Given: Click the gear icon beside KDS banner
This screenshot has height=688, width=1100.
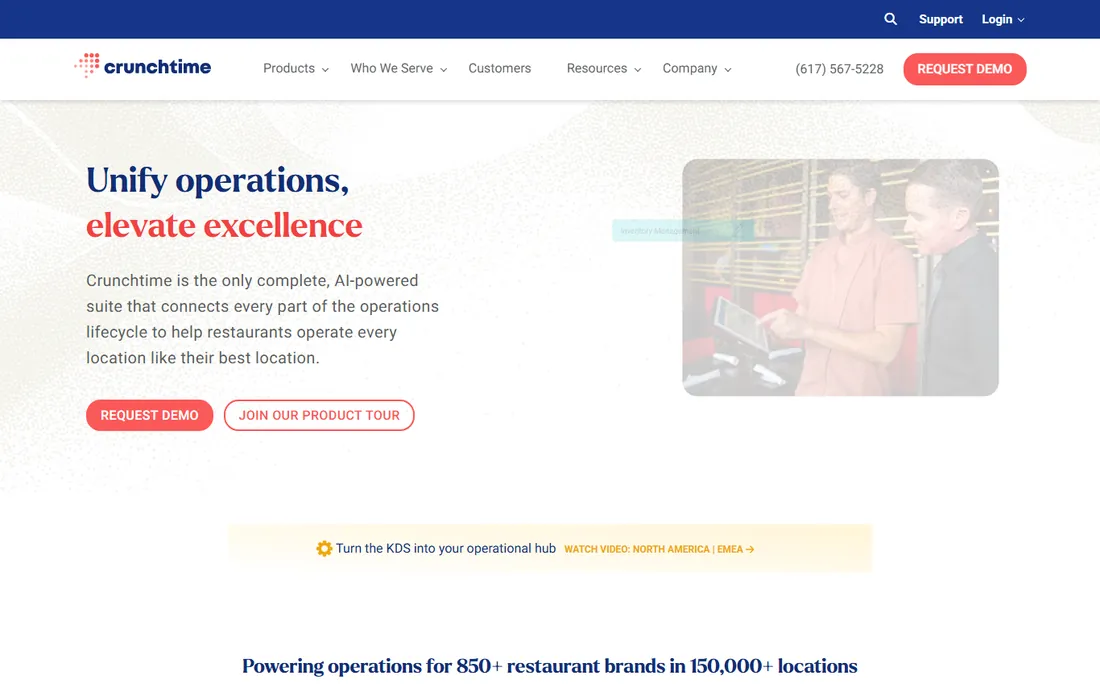Looking at the screenshot, I should [x=324, y=548].
